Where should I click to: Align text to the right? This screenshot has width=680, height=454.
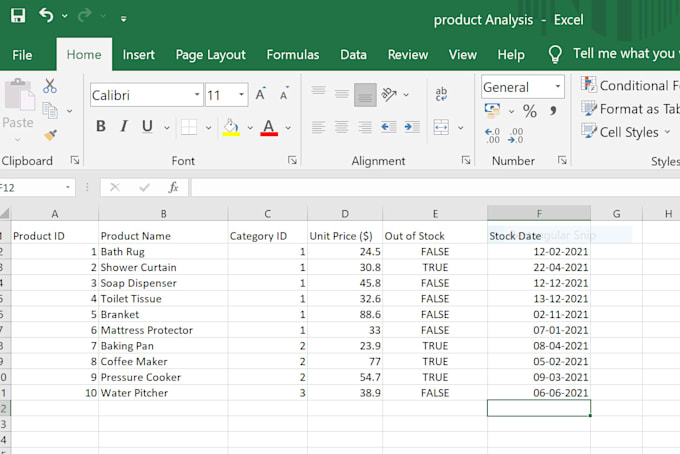click(x=365, y=127)
